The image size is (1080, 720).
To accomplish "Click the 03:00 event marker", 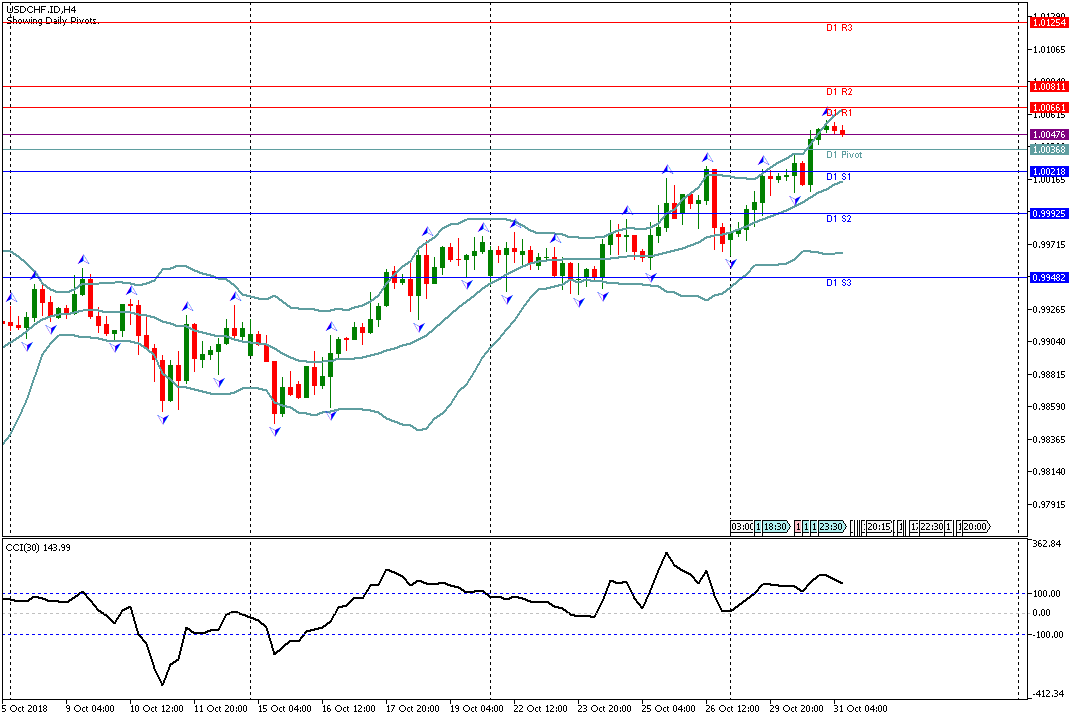I will (742, 527).
